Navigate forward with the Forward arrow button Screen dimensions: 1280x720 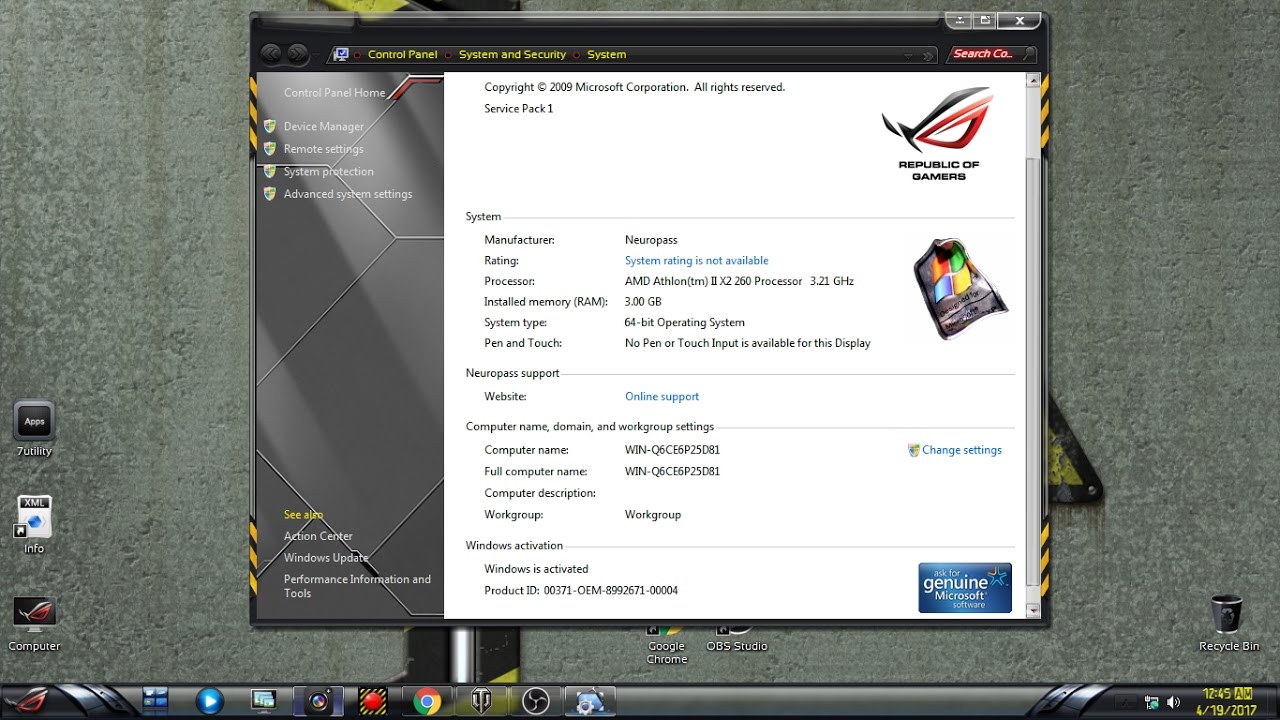pyautogui.click(x=297, y=54)
